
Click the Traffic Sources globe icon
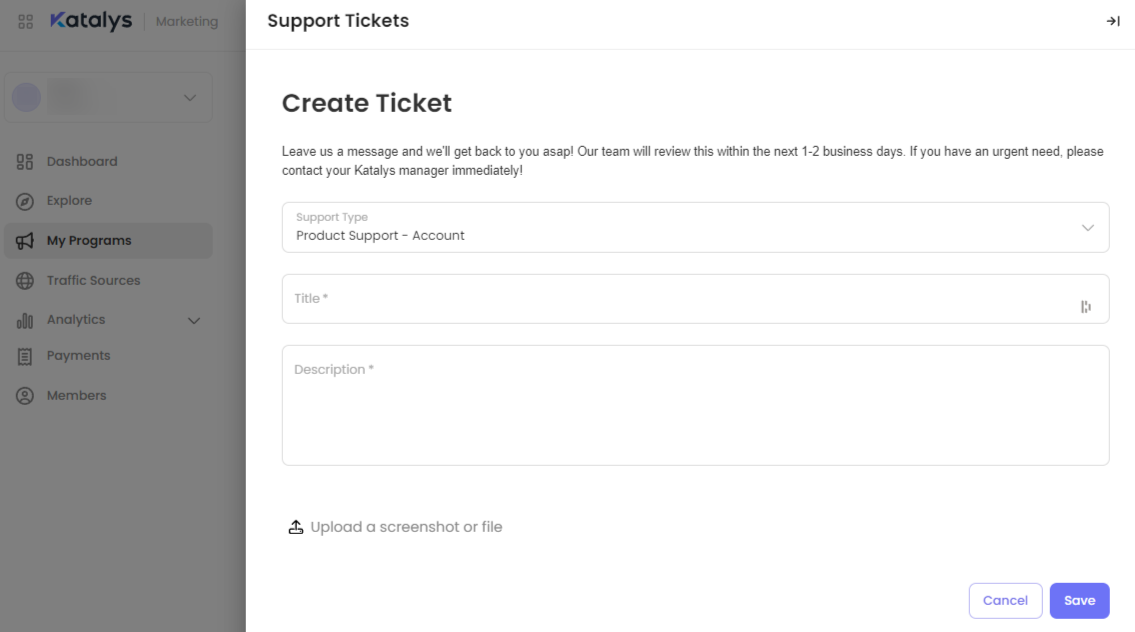click(x=25, y=281)
